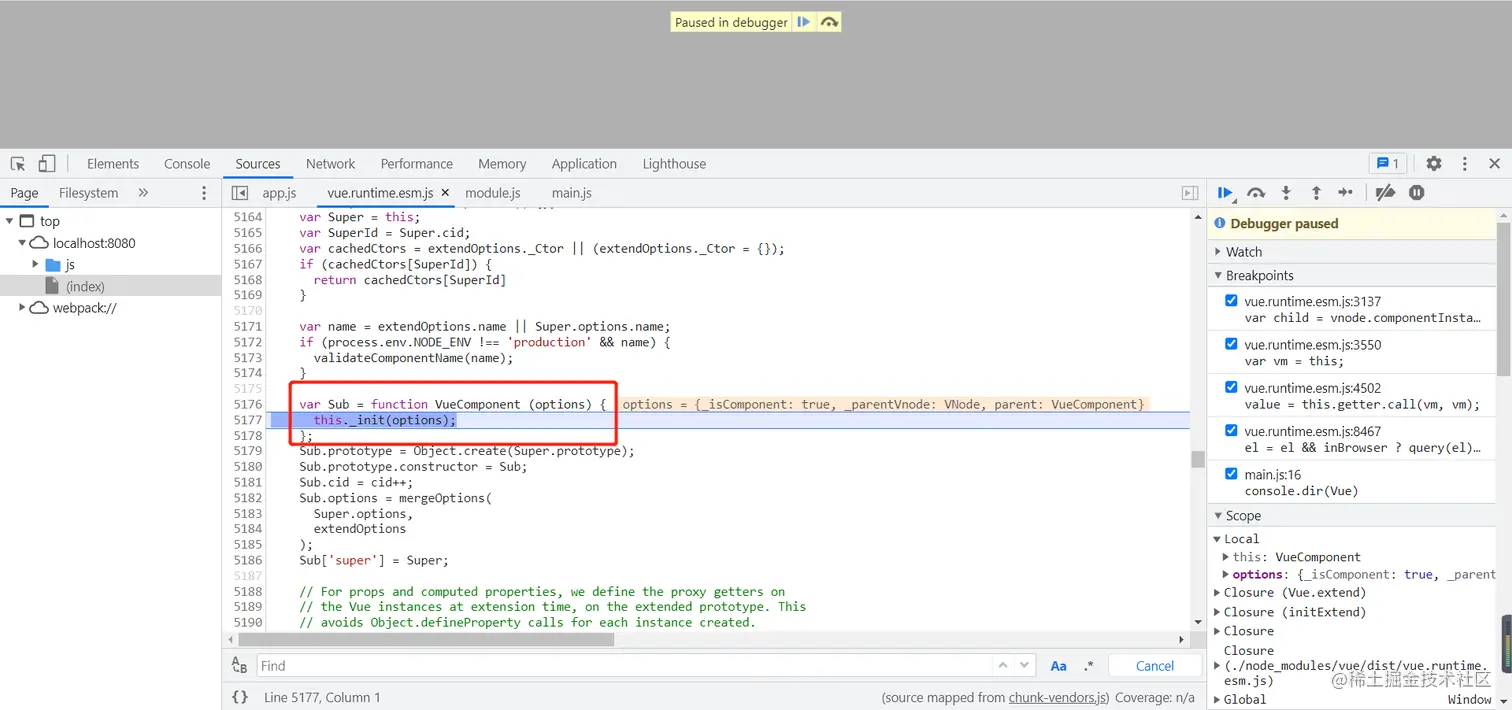
Task: Activate the inspect element picker icon
Action: tap(18, 164)
